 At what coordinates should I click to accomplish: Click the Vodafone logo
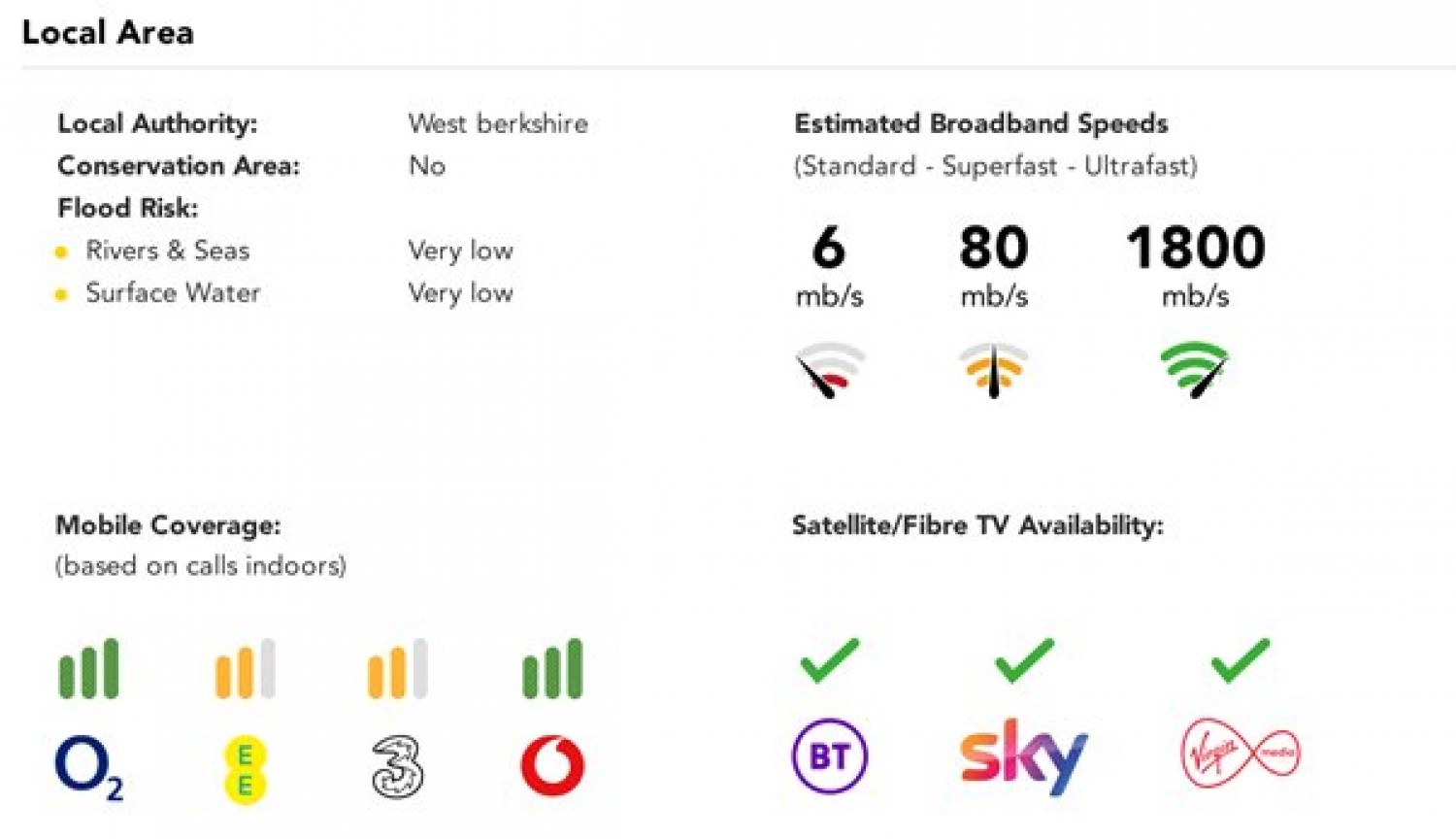pos(552,765)
